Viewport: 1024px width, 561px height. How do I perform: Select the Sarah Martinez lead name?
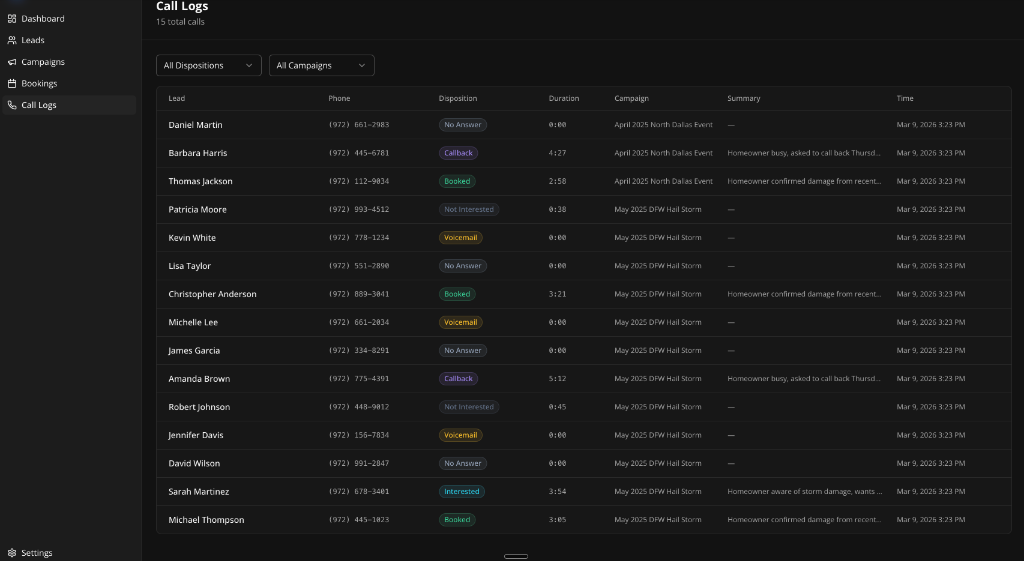point(199,492)
